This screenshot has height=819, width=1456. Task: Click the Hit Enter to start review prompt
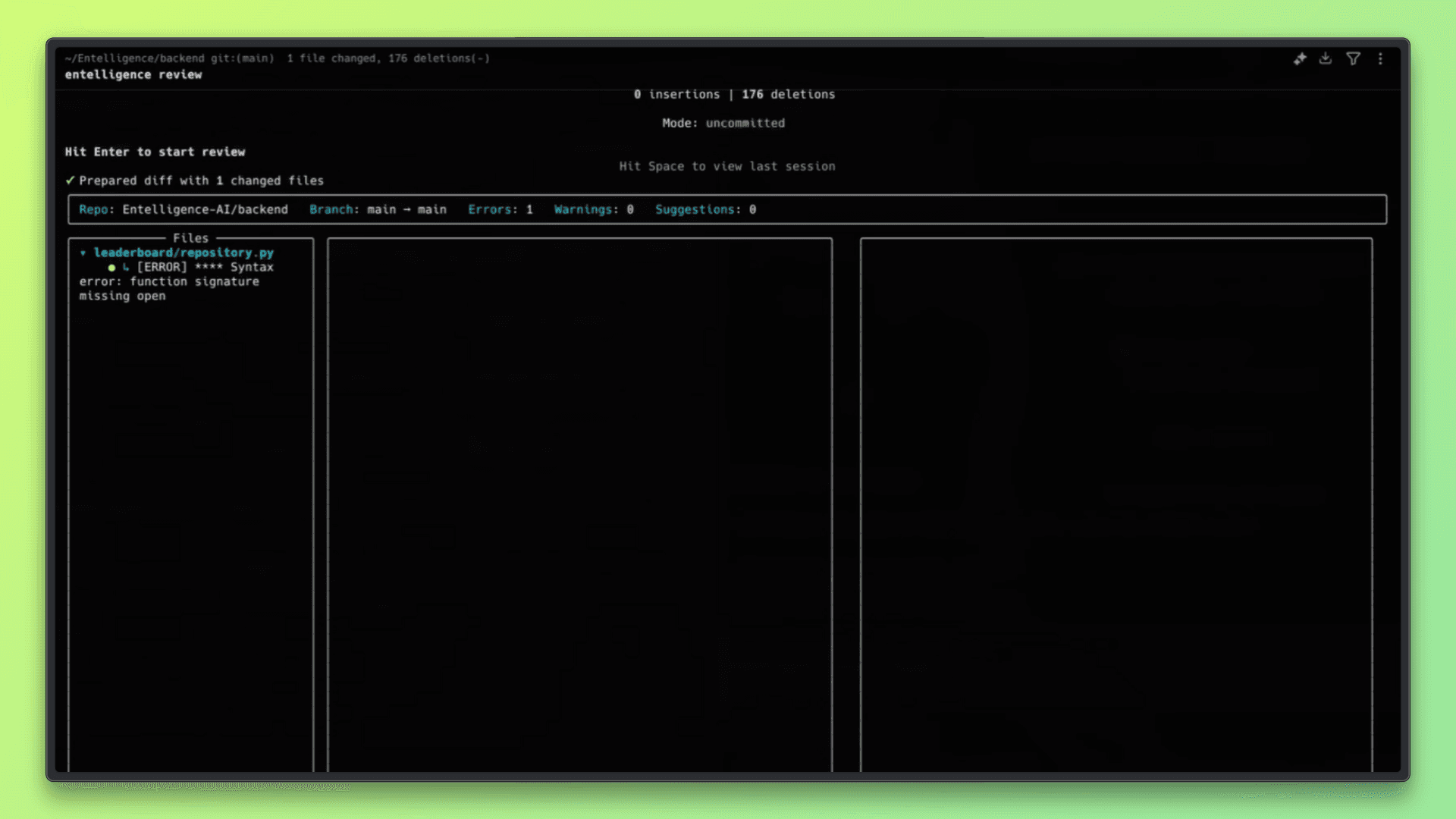155,152
